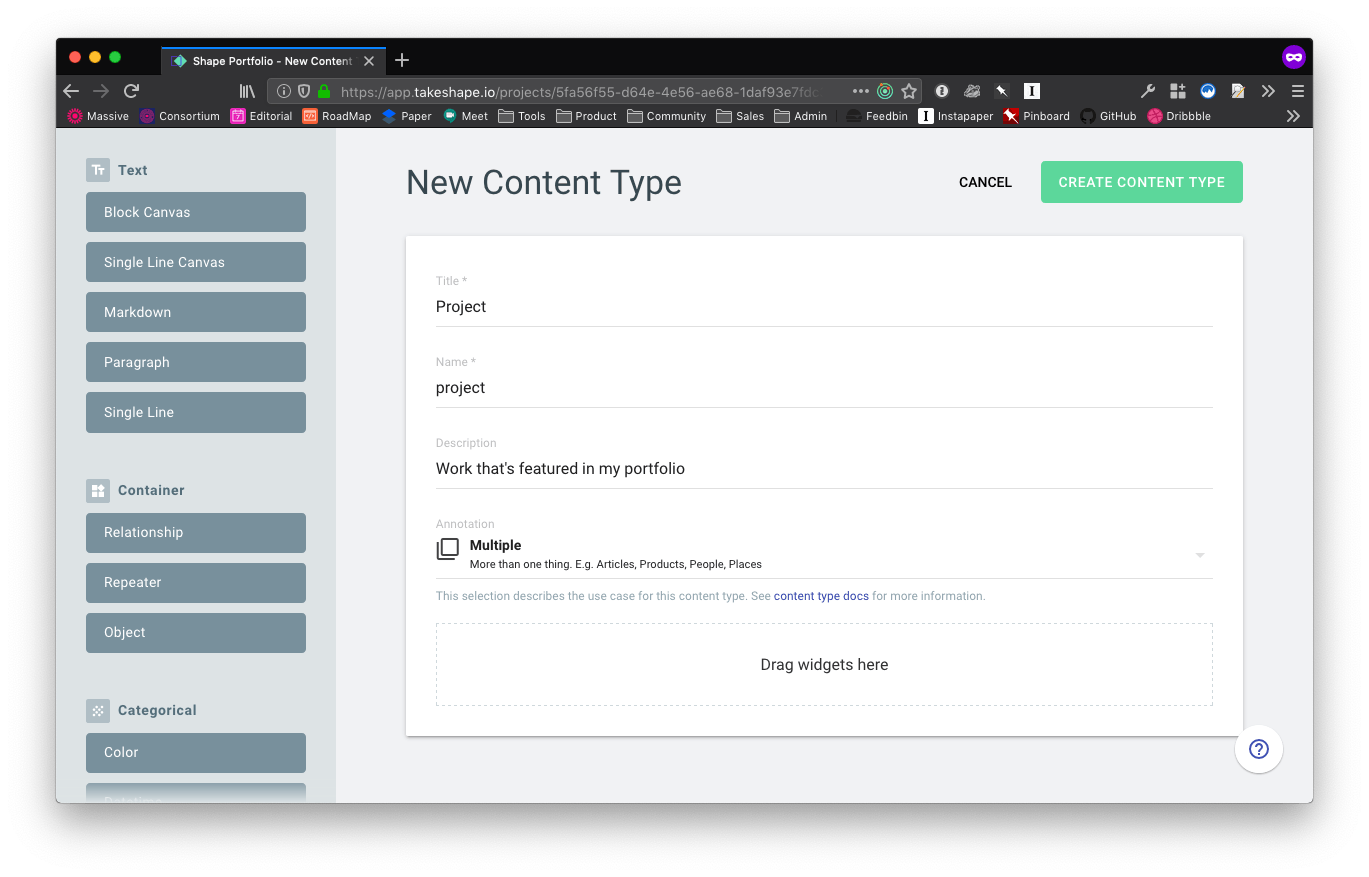The height and width of the screenshot is (877, 1369).
Task: Click the Description input field
Action: (x=824, y=469)
